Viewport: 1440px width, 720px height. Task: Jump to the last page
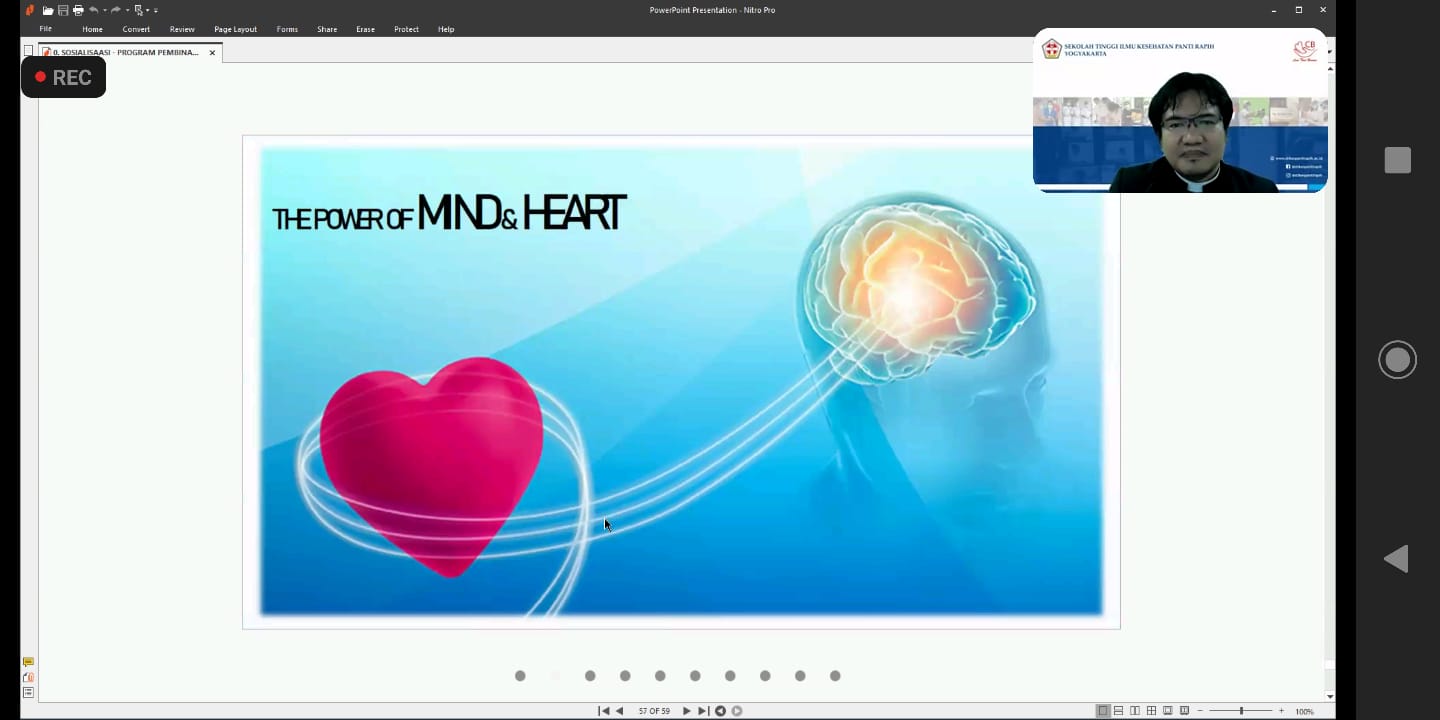[x=703, y=711]
